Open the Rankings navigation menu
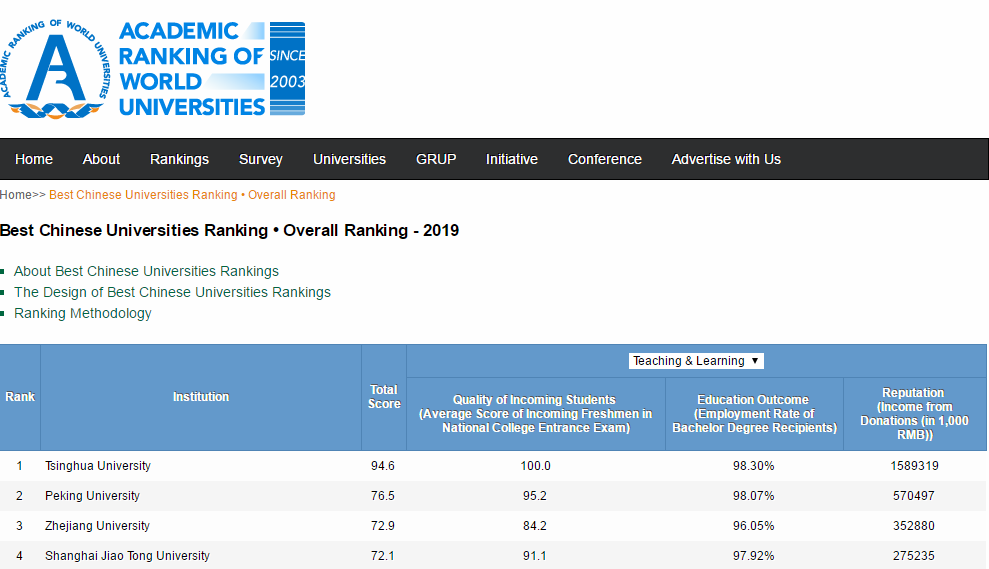 (x=179, y=159)
